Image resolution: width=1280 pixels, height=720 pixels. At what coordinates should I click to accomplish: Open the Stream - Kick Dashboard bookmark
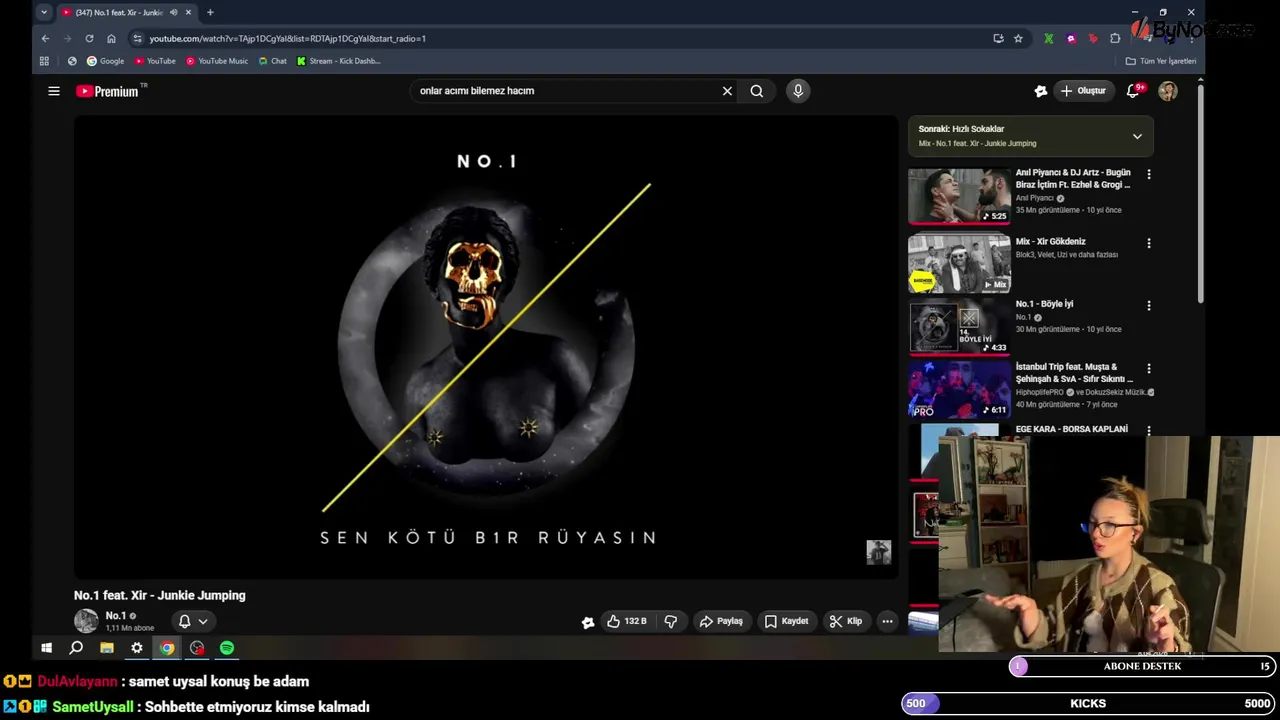pyautogui.click(x=338, y=61)
